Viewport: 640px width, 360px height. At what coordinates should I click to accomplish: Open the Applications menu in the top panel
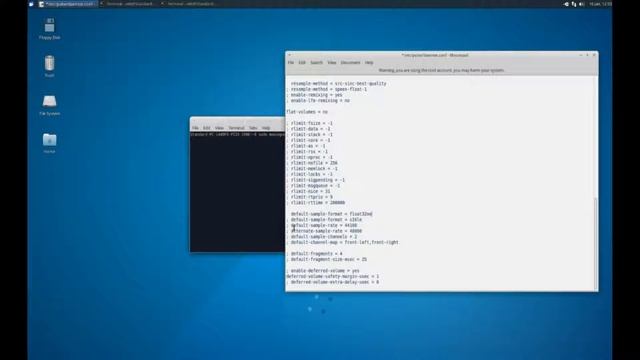31,4
